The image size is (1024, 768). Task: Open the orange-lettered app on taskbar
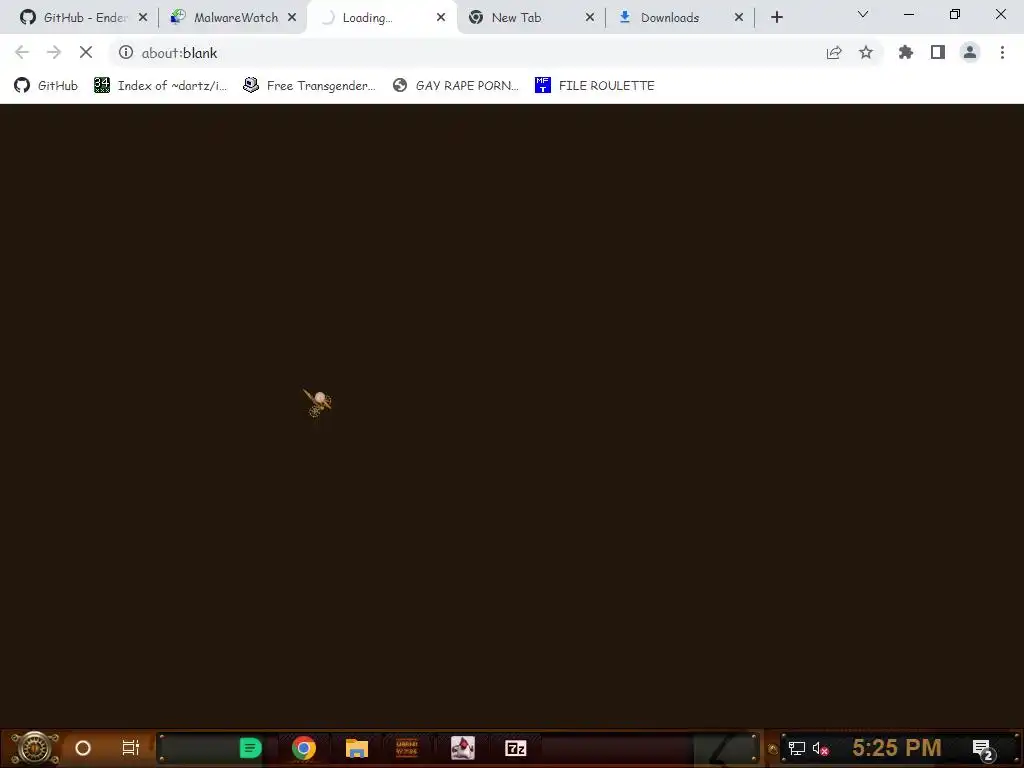(x=407, y=748)
